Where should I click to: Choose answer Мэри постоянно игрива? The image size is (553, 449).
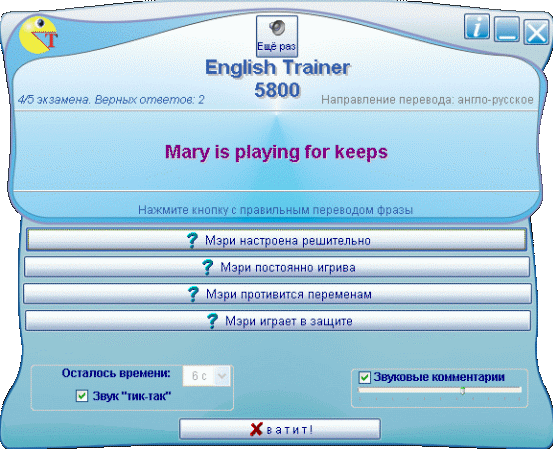pyautogui.click(x=277, y=267)
